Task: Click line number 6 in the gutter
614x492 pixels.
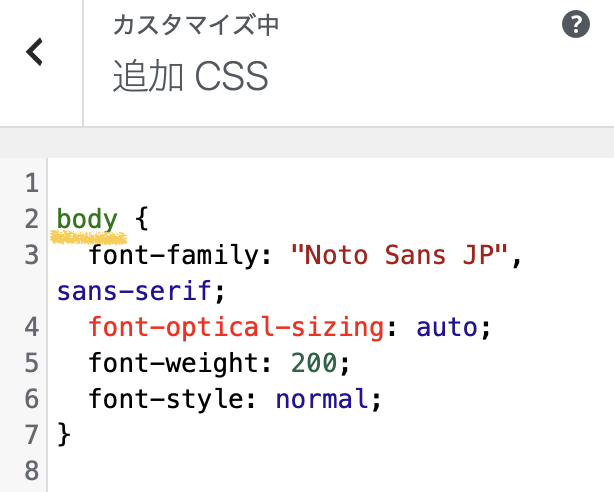Action: 30,399
